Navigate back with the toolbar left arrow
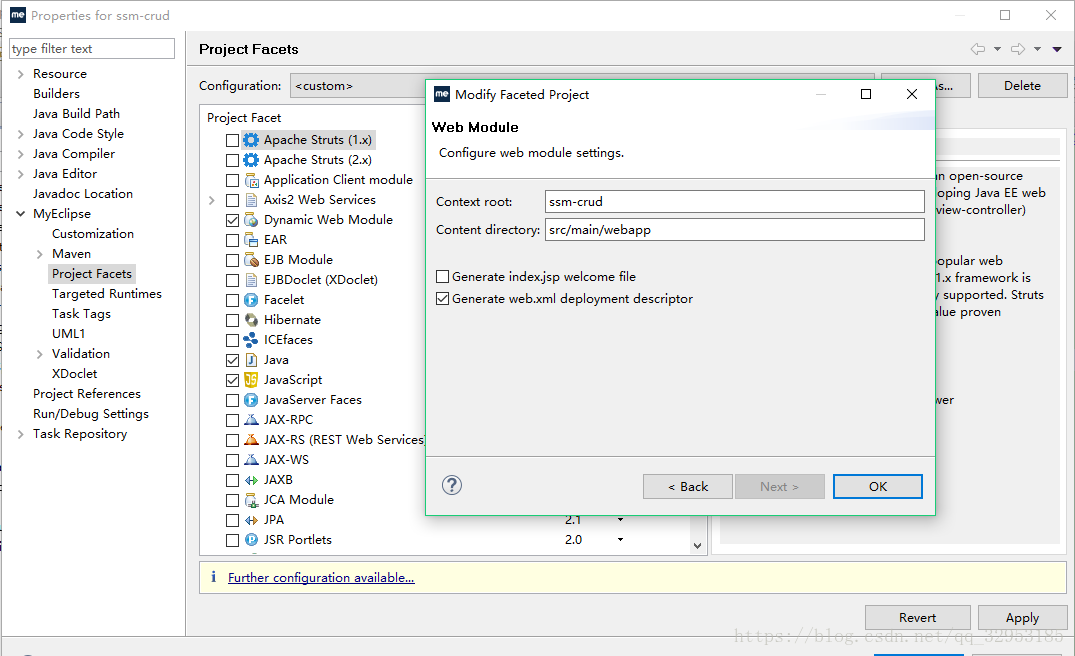Viewport: 1075px width, 656px height. tap(978, 49)
